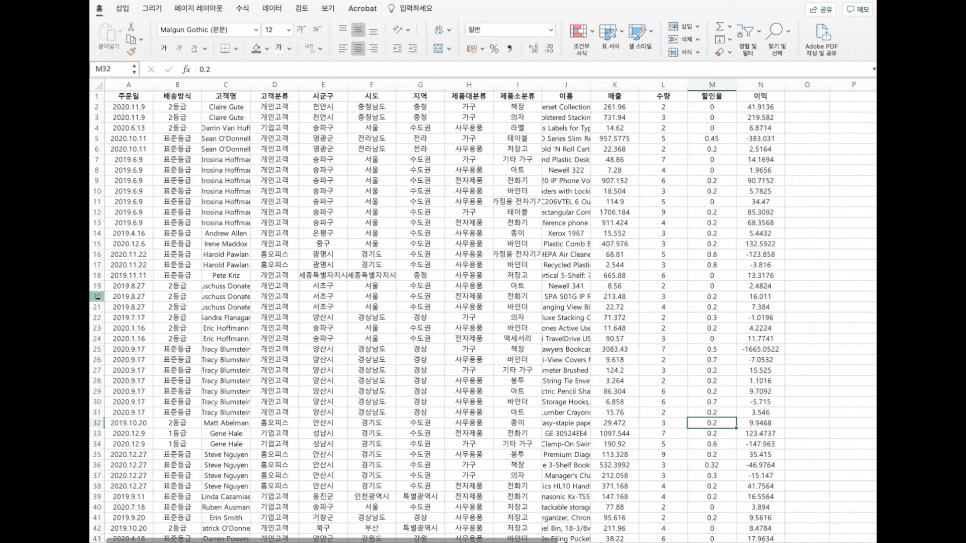Increase the font size
The image size is (966, 543).
pos(301,30)
